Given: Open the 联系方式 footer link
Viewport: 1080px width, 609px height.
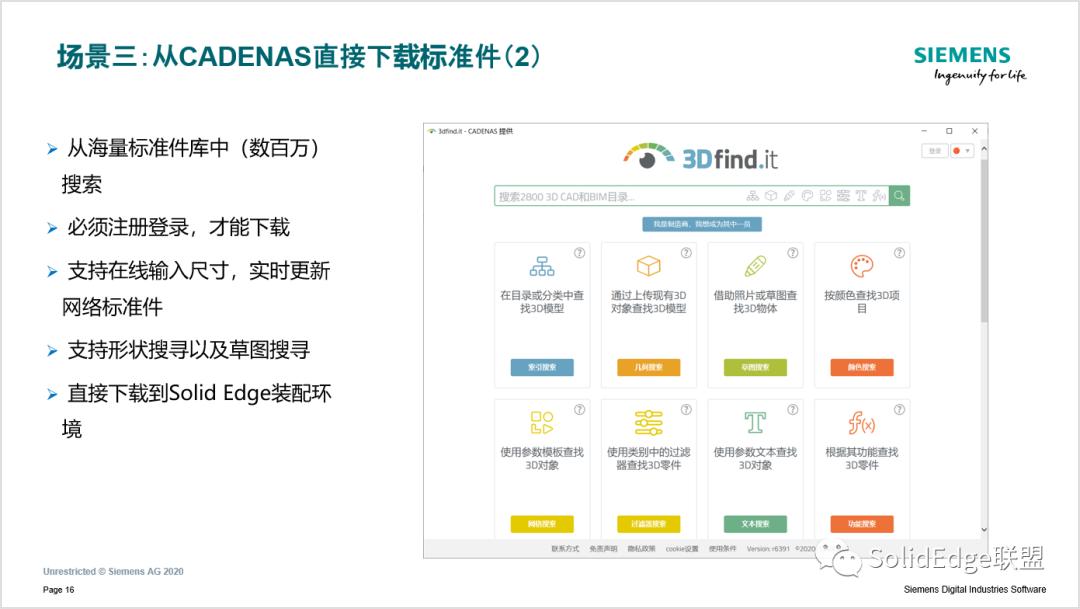Looking at the screenshot, I should pos(565,549).
